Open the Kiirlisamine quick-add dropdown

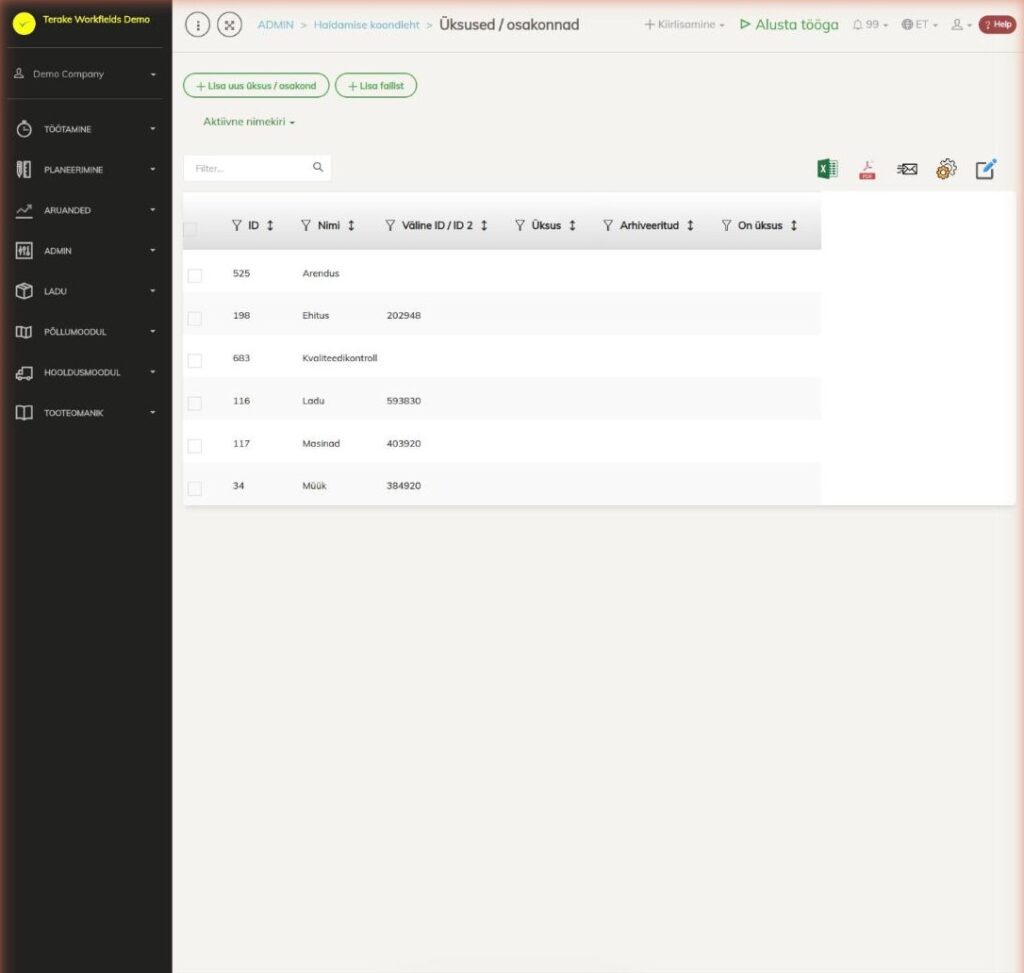684,25
